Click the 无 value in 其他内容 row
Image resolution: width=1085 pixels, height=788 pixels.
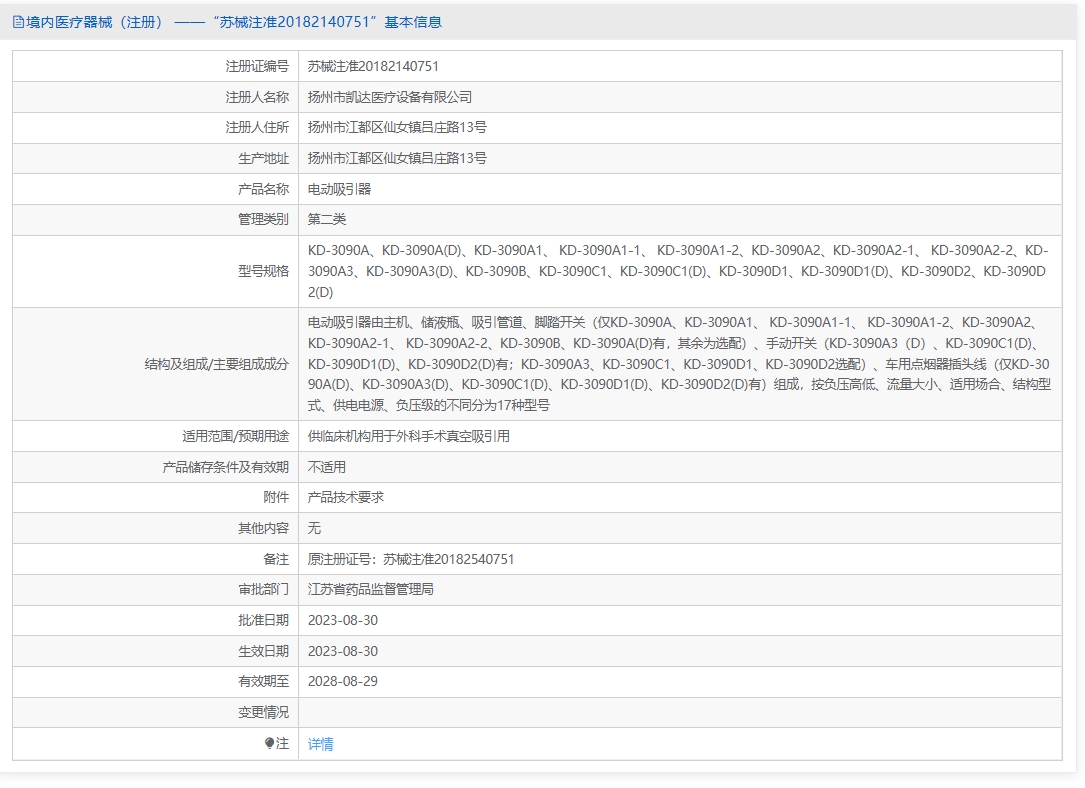tap(314, 529)
